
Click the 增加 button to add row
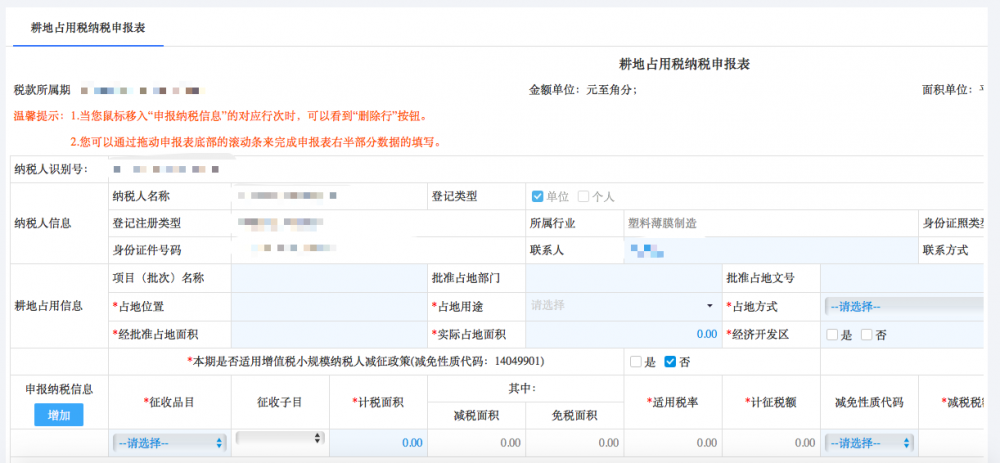click(x=59, y=415)
